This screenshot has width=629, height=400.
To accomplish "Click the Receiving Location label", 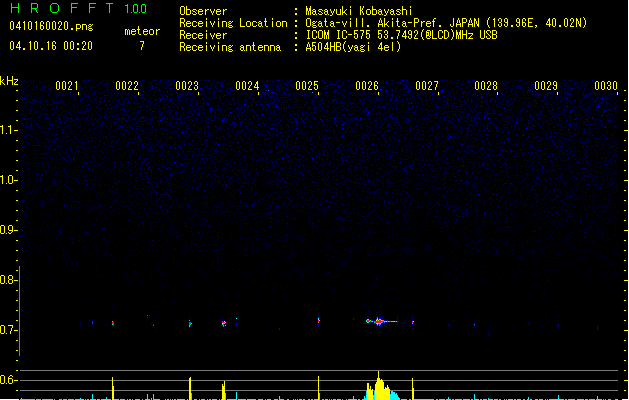I will (x=233, y=23).
